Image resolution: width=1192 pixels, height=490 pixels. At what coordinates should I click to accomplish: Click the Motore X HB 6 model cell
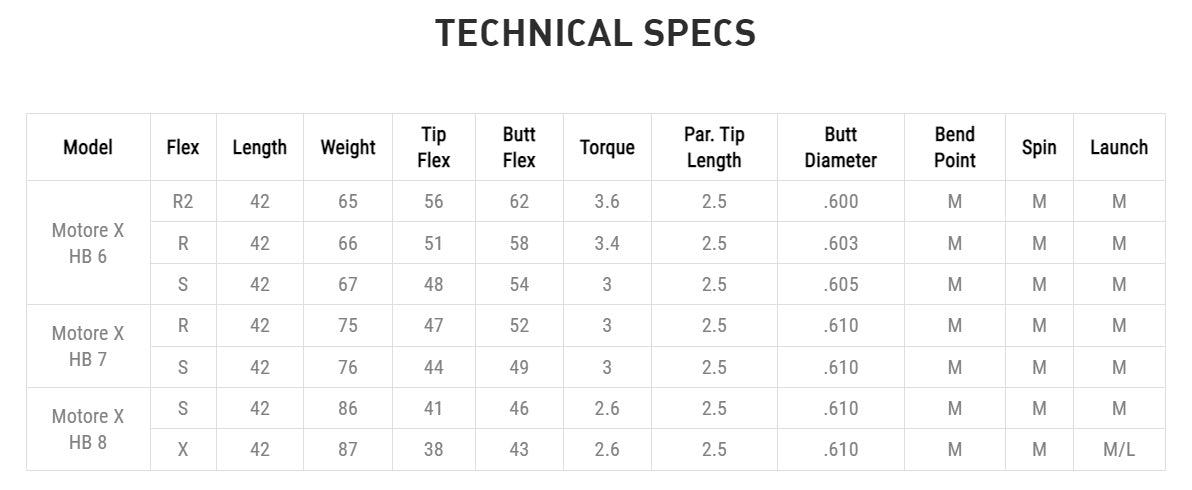88,243
